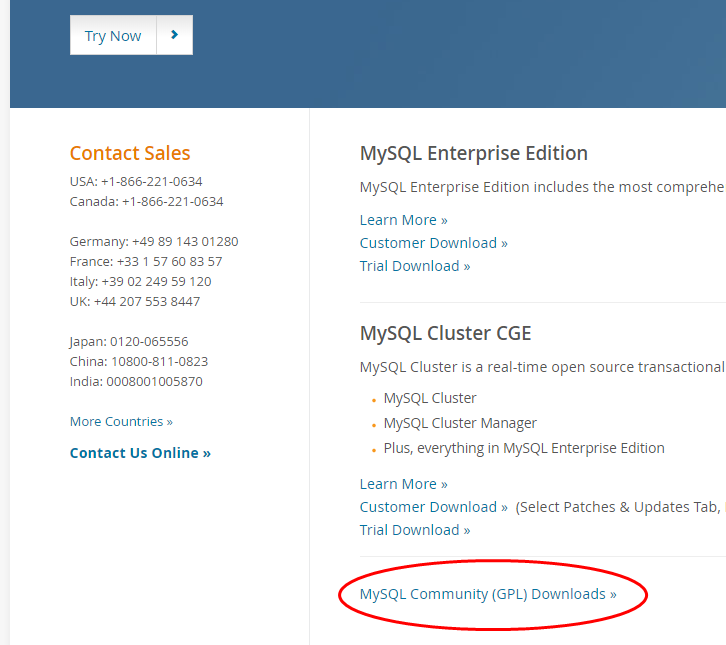Click the Contact Sales heading
726x645 pixels.
pyautogui.click(x=130, y=153)
